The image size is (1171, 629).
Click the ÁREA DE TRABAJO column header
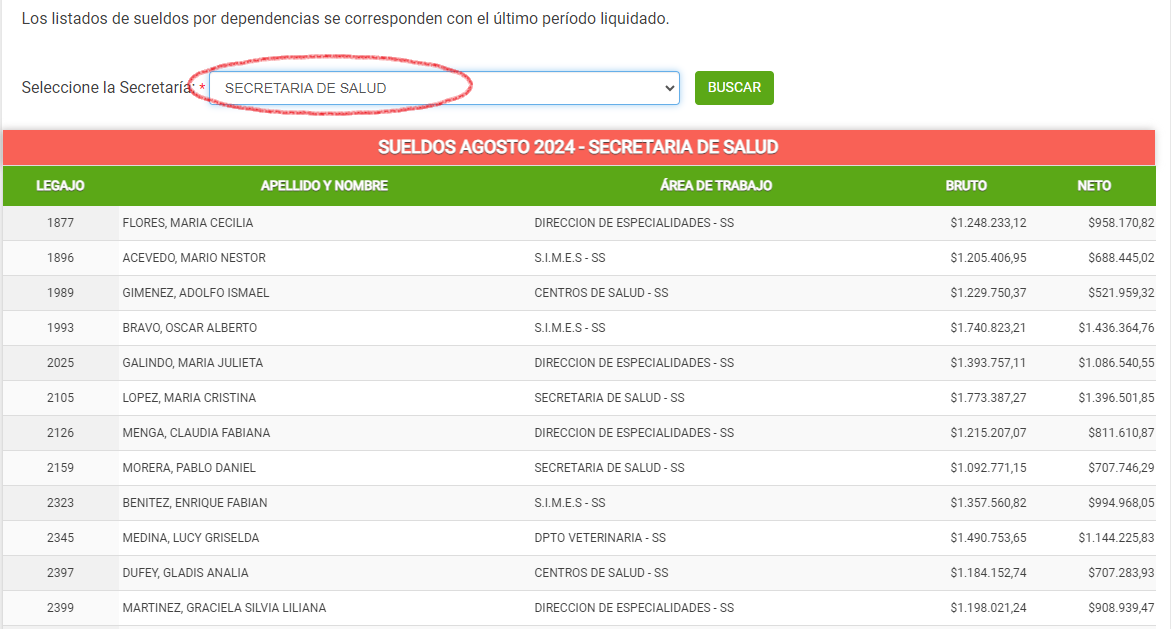[x=716, y=186]
